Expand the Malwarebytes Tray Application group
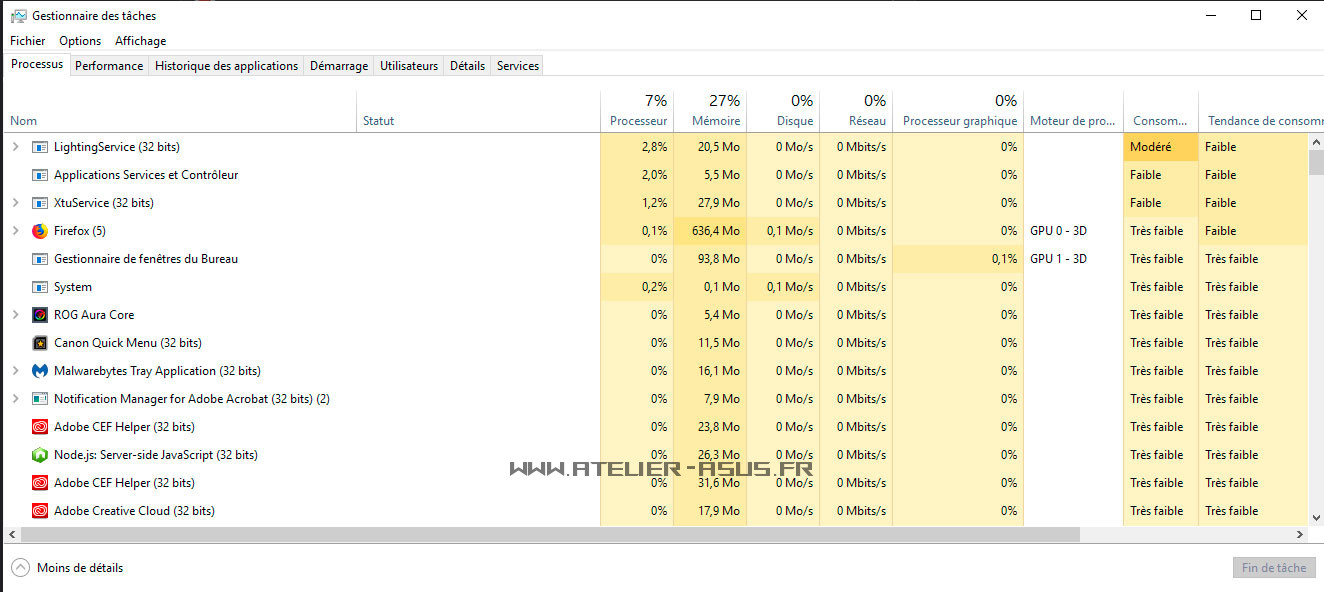Screen dimensions: 1324x592 click(x=15, y=371)
